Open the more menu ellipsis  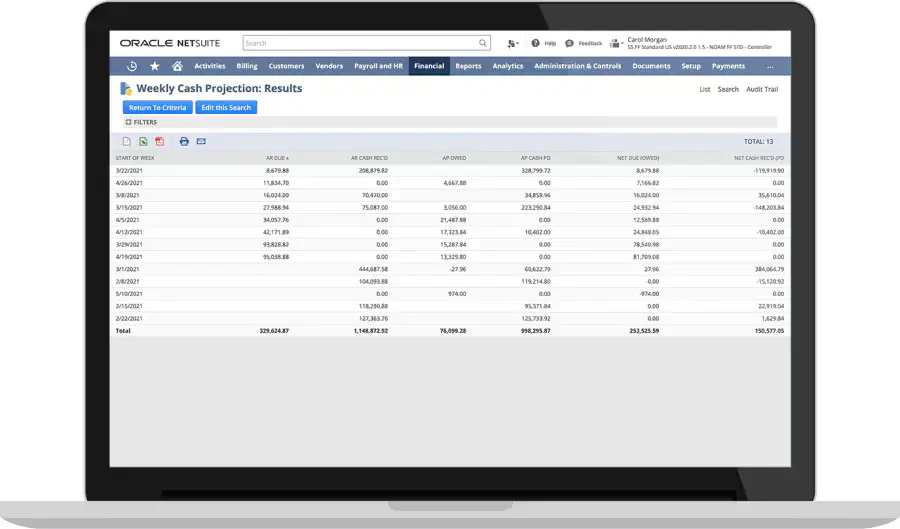[x=770, y=67]
